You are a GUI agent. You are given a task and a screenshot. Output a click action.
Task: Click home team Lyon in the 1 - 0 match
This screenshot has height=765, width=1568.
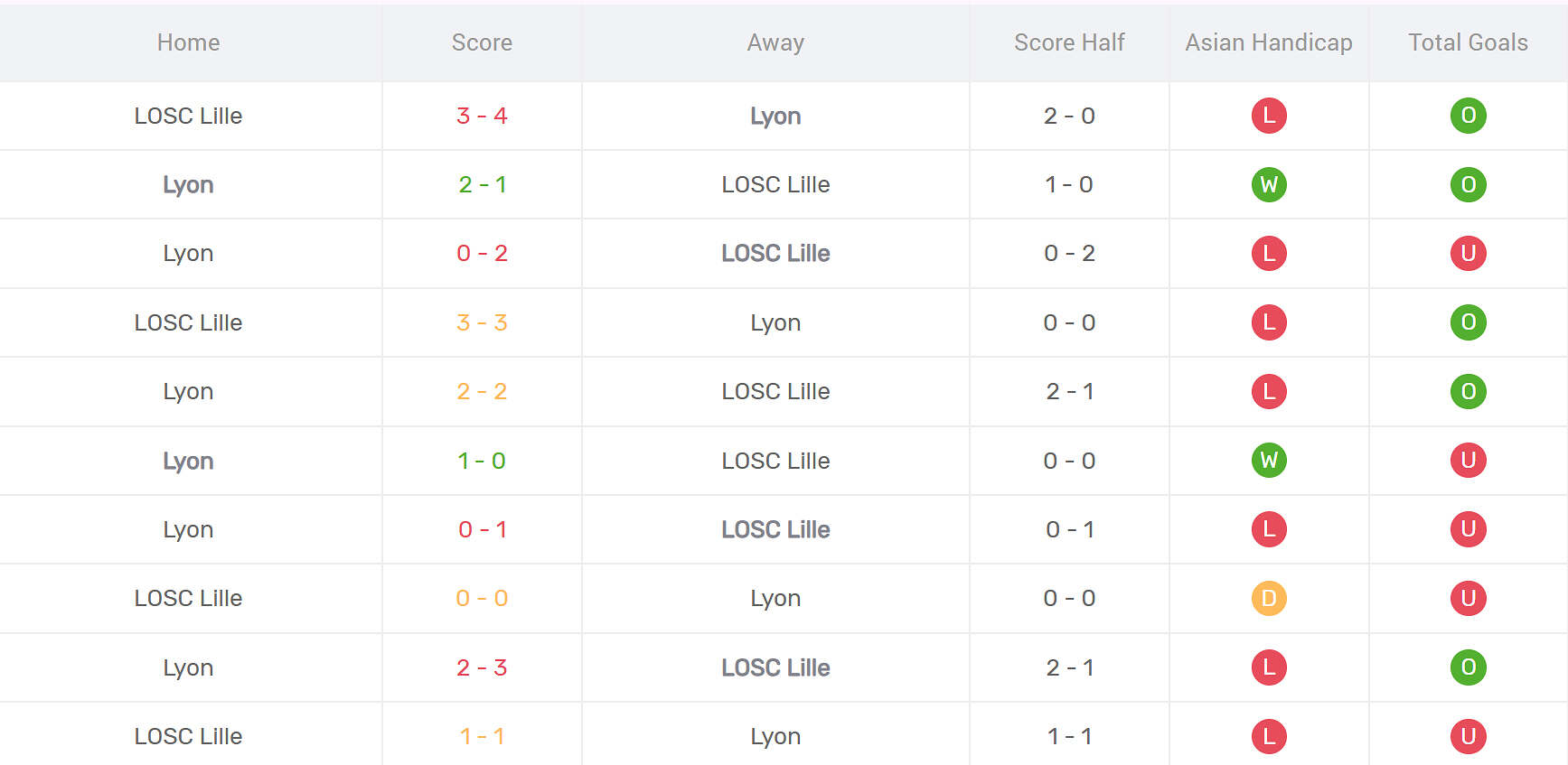[x=188, y=461]
